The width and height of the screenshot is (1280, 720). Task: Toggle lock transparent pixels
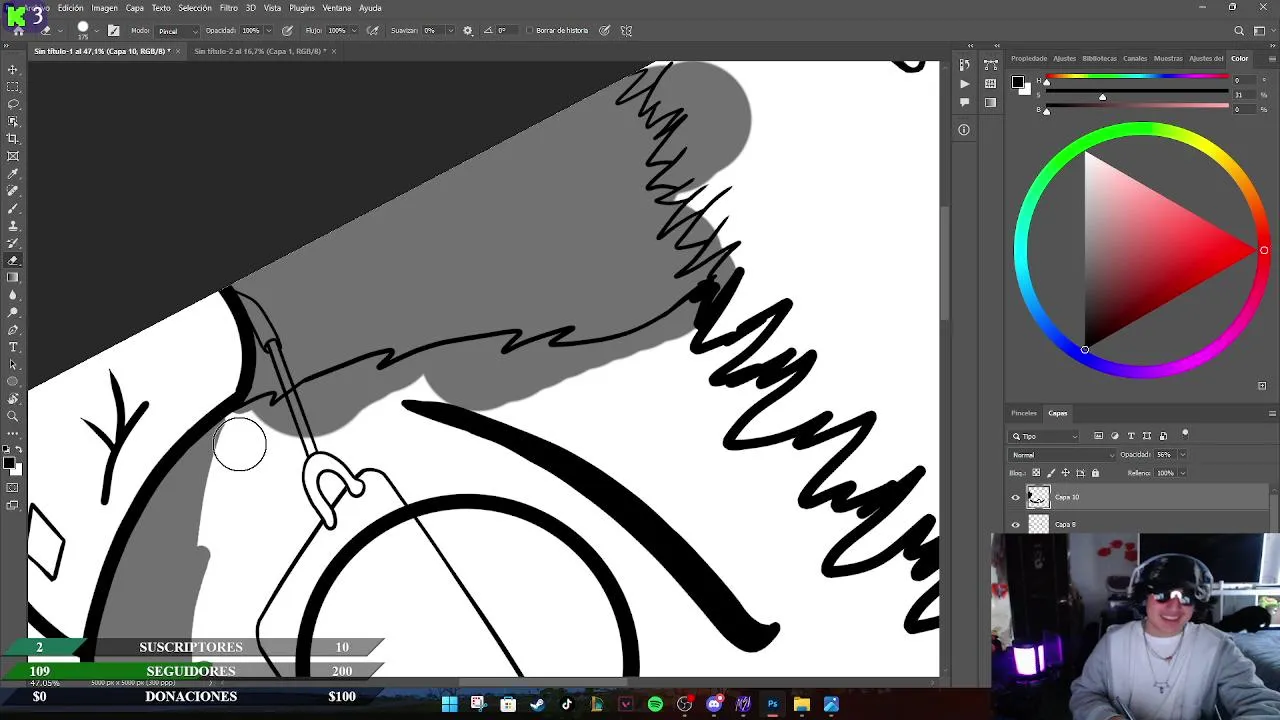1036,473
